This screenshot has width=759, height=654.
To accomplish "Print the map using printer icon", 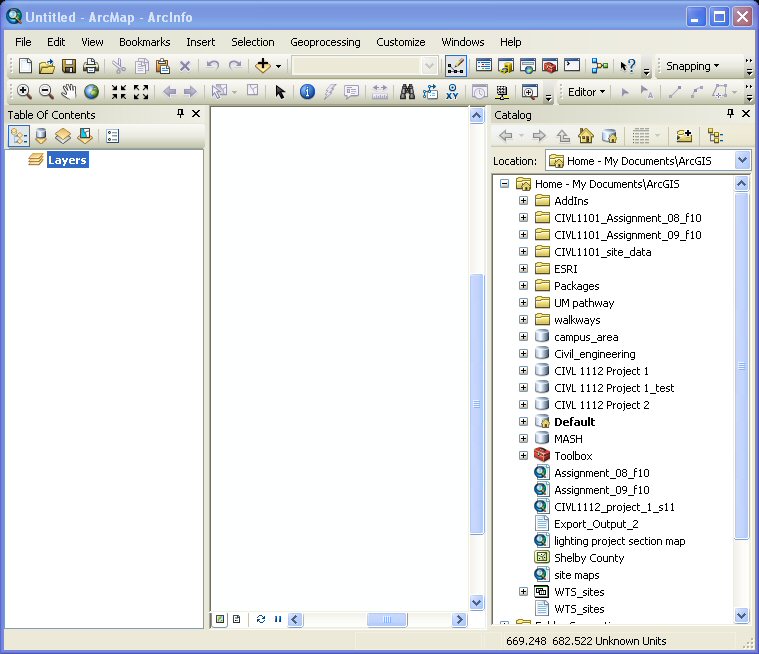I will coord(91,66).
